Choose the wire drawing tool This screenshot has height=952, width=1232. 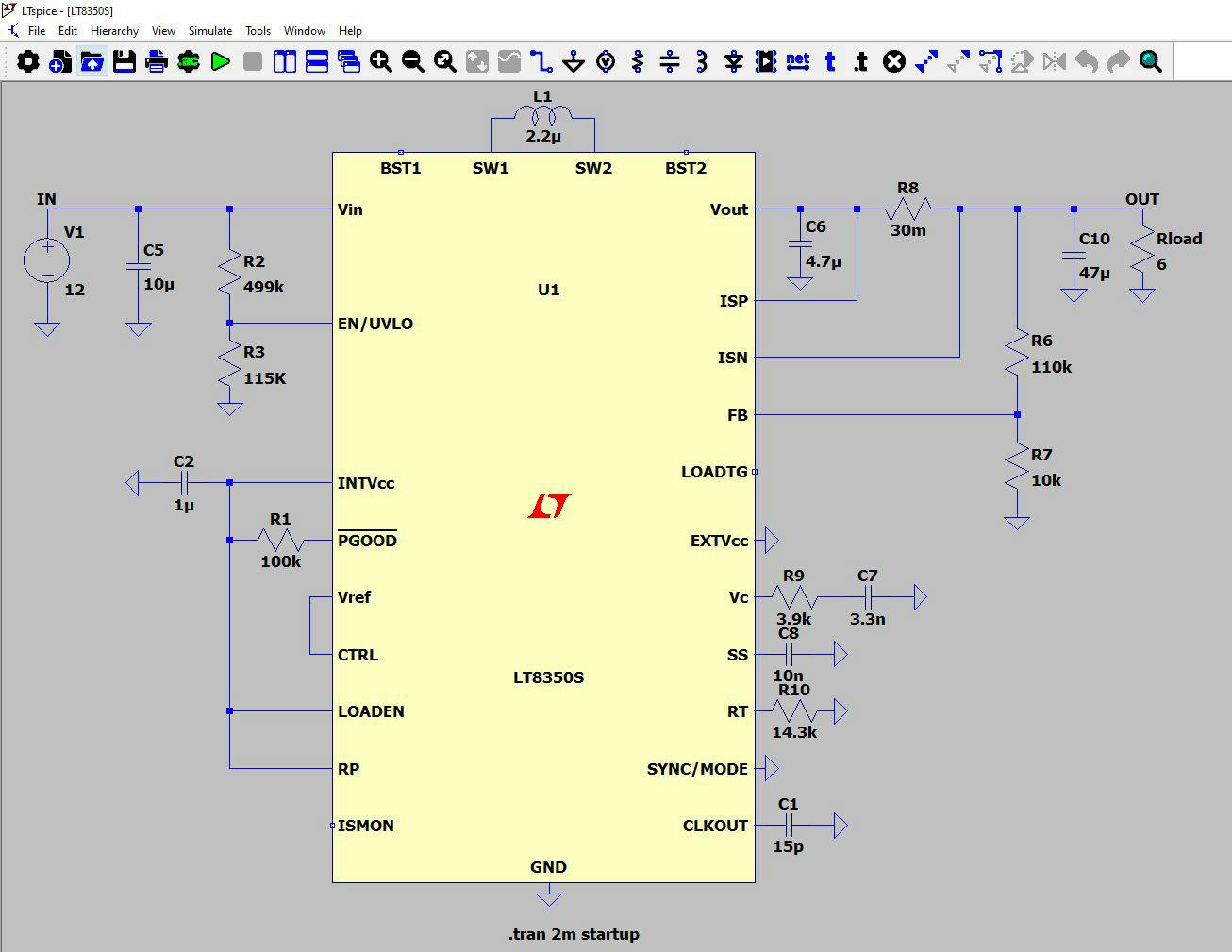pos(541,60)
